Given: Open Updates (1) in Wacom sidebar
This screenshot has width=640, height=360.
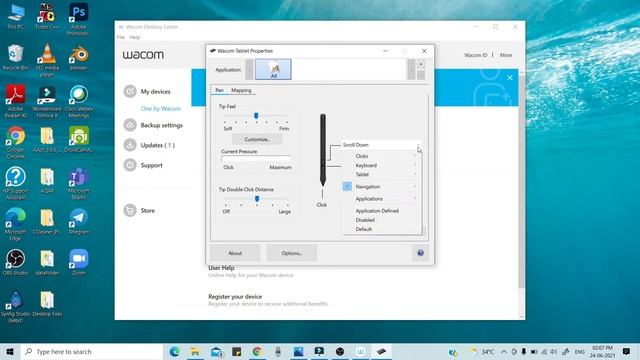Looking at the screenshot, I should pyautogui.click(x=149, y=145).
